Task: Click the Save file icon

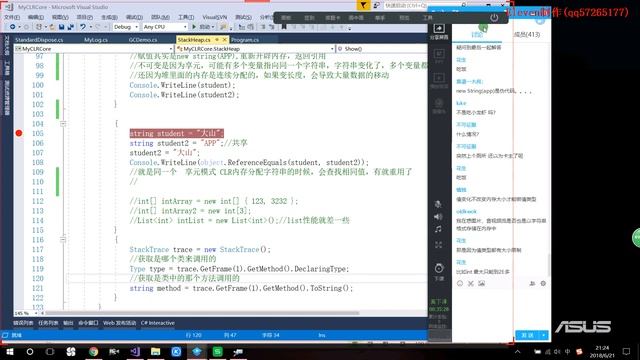Action: tap(61, 27)
